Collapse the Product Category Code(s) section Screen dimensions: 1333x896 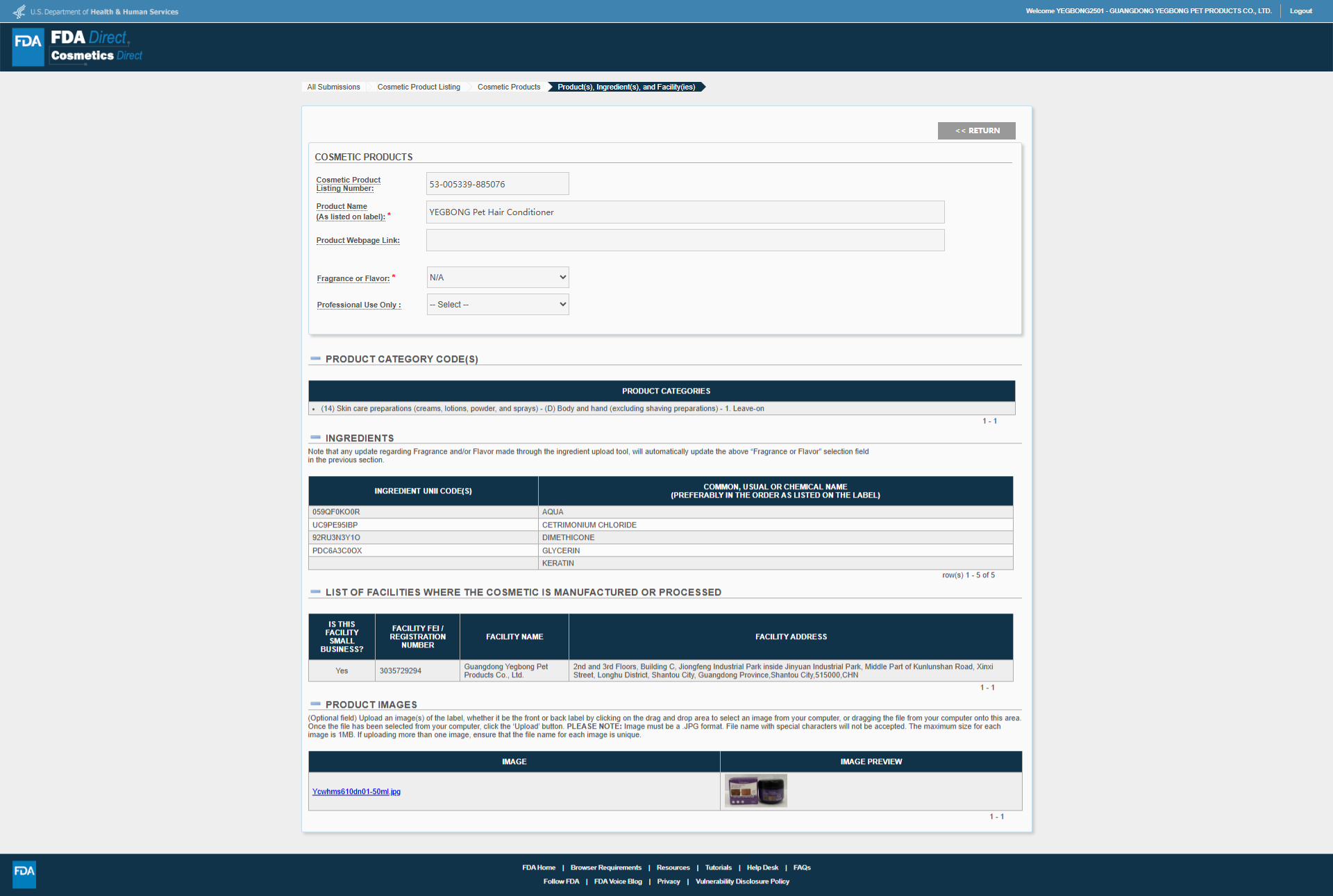pos(316,359)
